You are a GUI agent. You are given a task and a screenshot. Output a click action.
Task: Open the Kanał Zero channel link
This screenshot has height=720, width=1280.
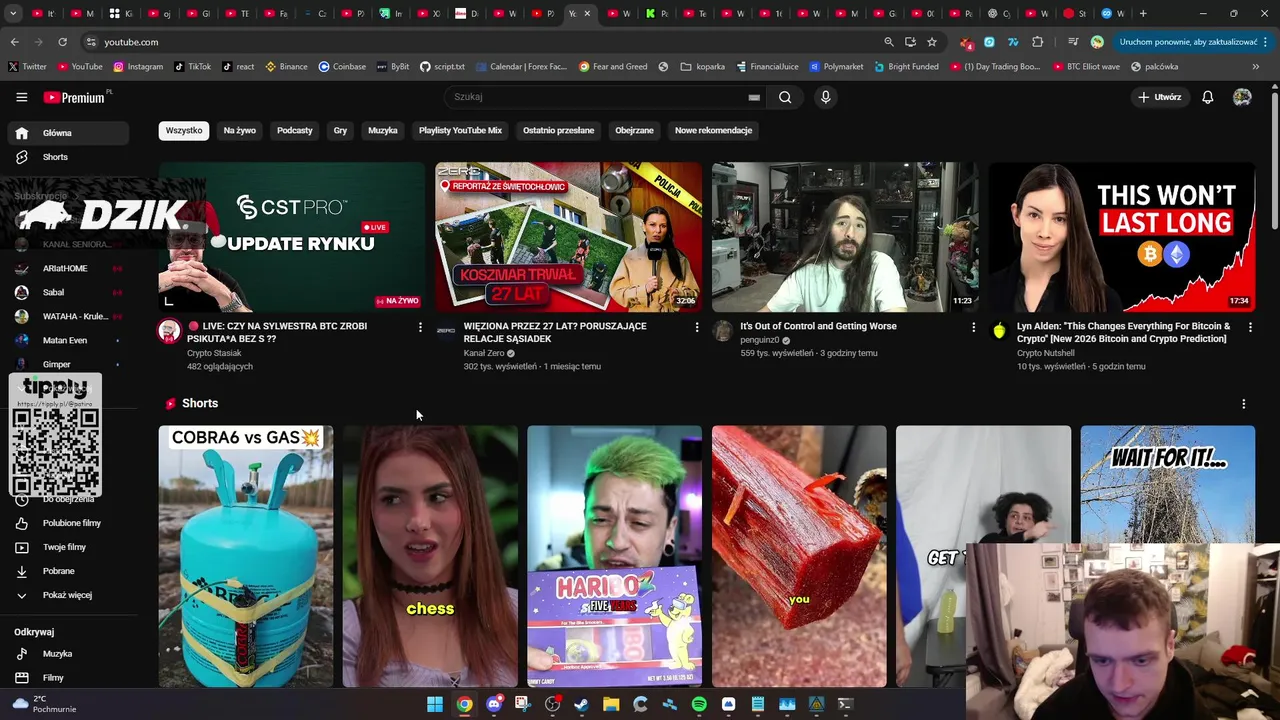click(x=484, y=353)
